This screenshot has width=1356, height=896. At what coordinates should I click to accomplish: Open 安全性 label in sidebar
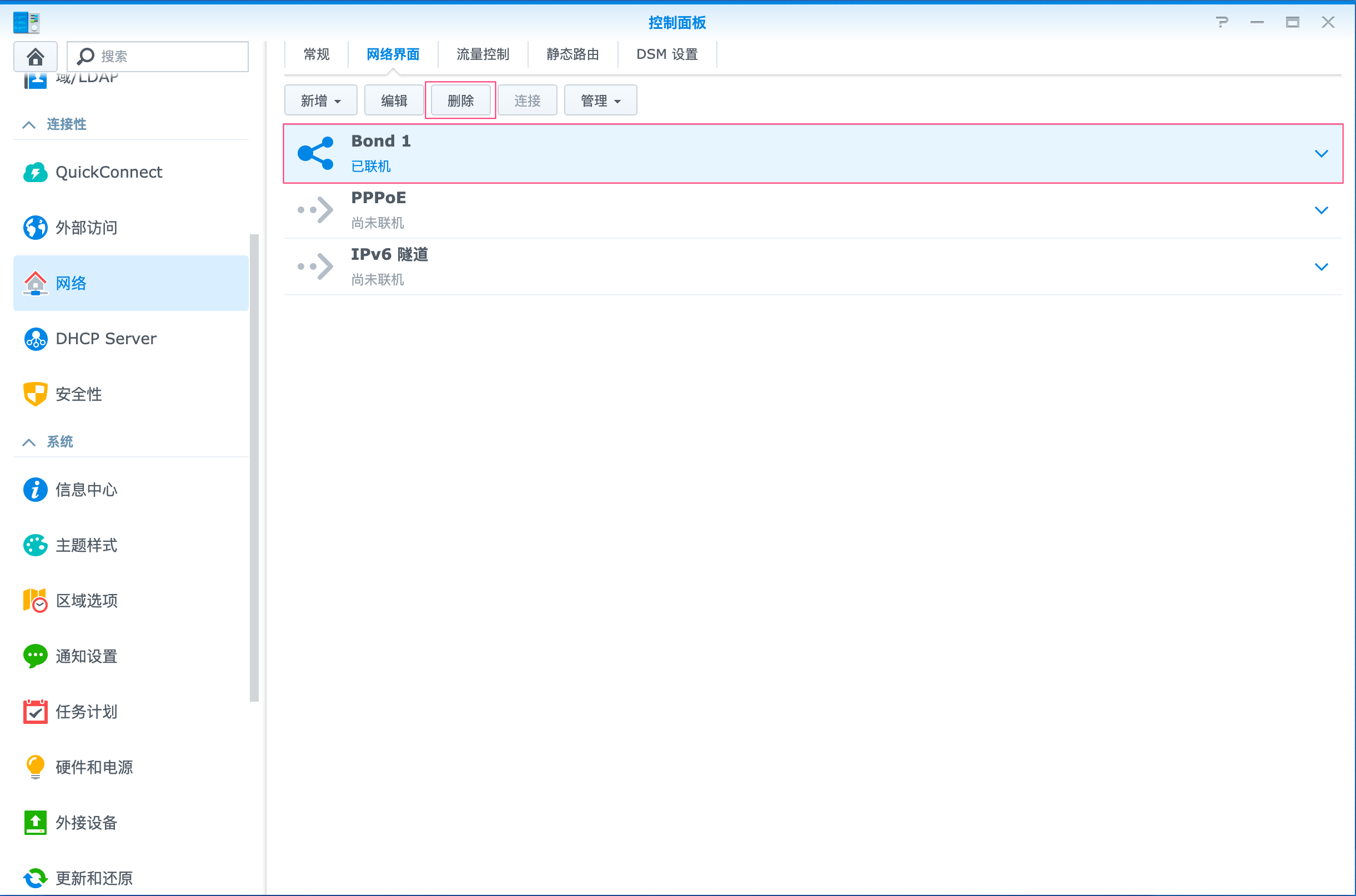pos(79,394)
